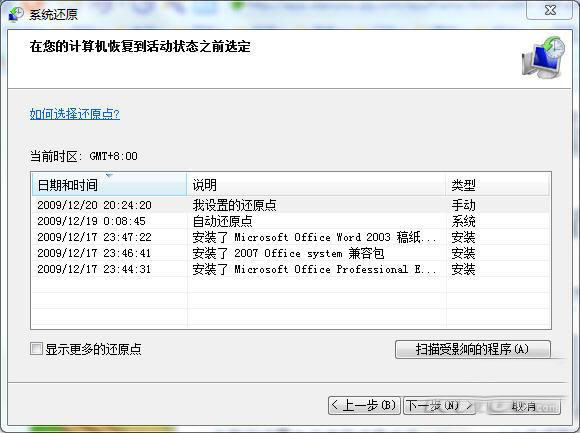This screenshot has width=580, height=433.
Task: Select the 自动还原点 restore point row
Action: [291, 221]
